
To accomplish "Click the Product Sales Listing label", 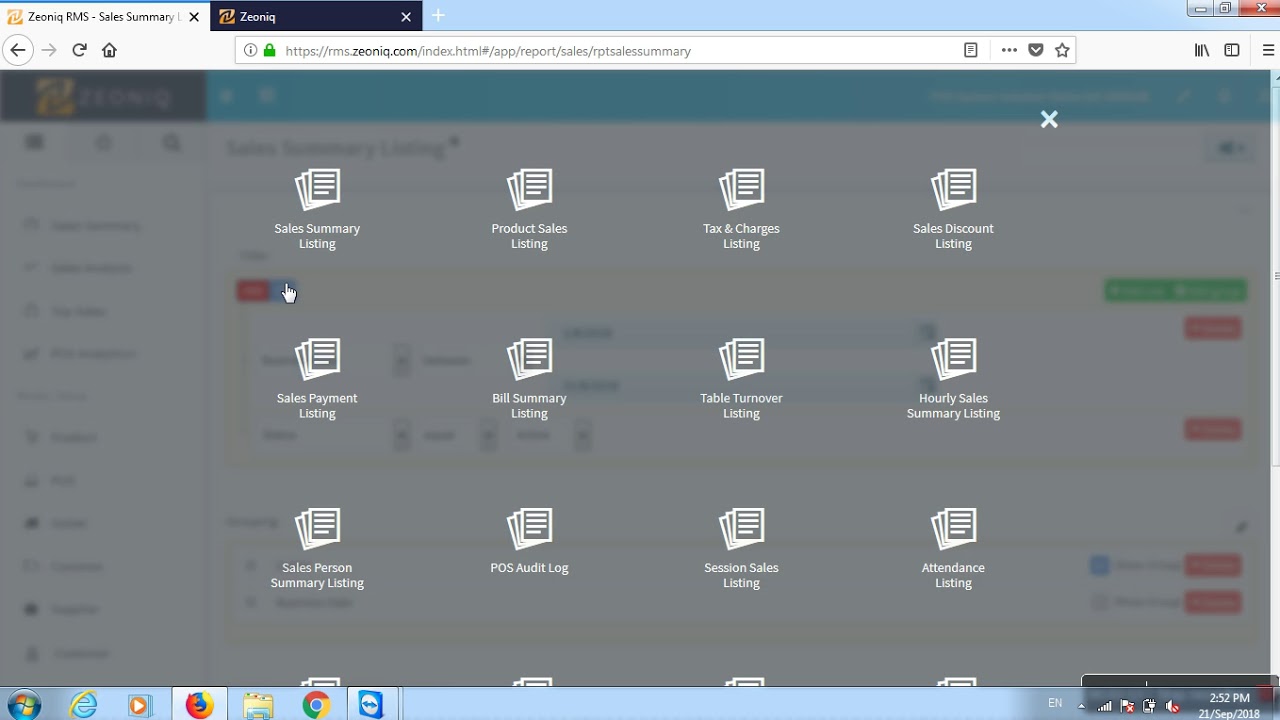I will (529, 236).
